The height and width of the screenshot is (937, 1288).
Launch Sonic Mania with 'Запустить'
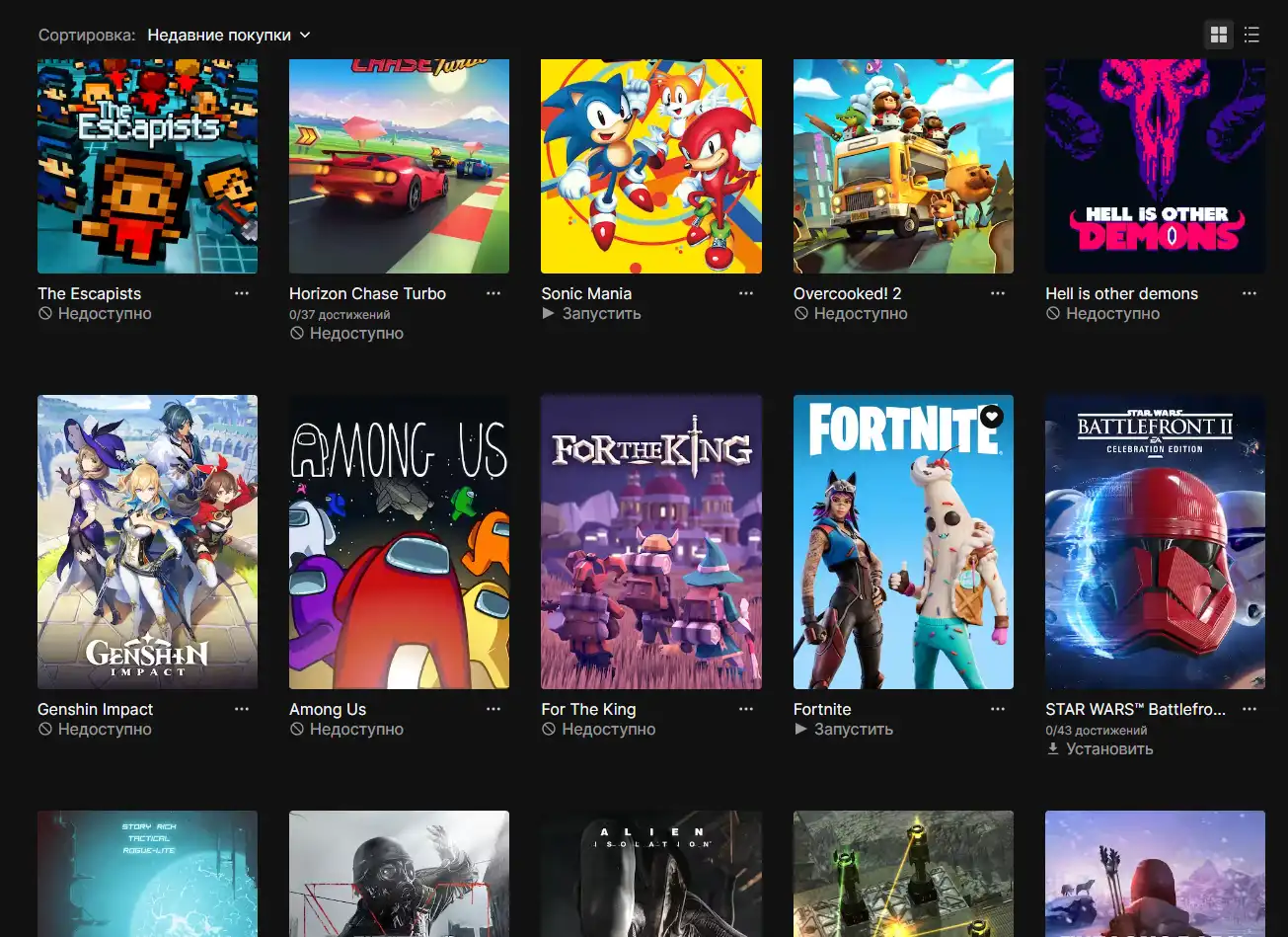(x=591, y=314)
